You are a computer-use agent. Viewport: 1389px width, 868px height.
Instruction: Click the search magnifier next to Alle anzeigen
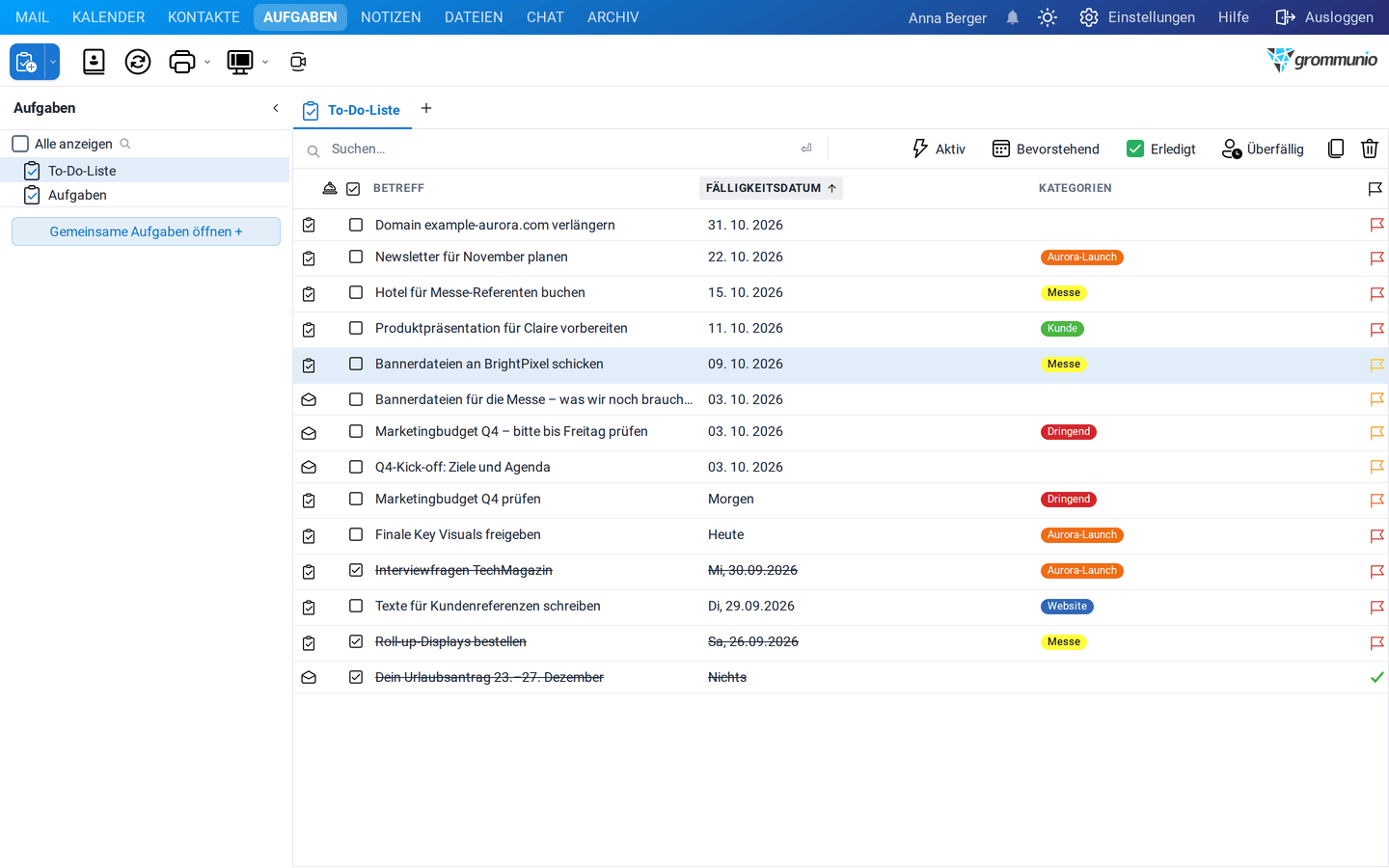coord(125,144)
